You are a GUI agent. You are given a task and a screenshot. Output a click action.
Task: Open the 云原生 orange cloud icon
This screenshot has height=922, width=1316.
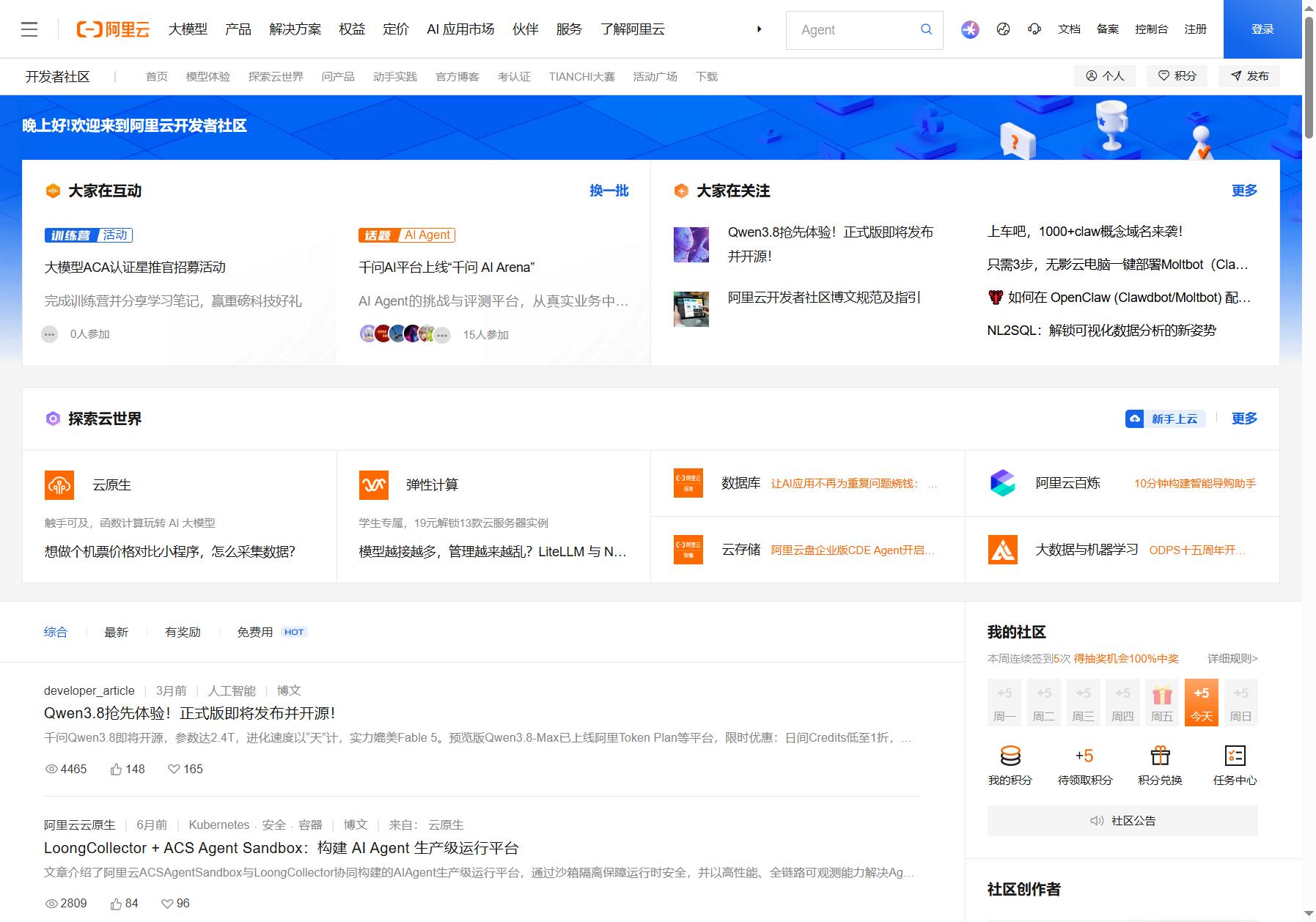(59, 485)
